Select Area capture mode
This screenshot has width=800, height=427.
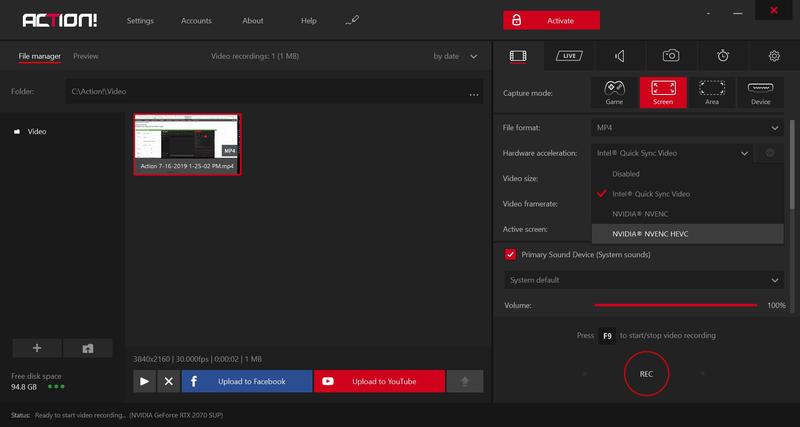(x=712, y=93)
